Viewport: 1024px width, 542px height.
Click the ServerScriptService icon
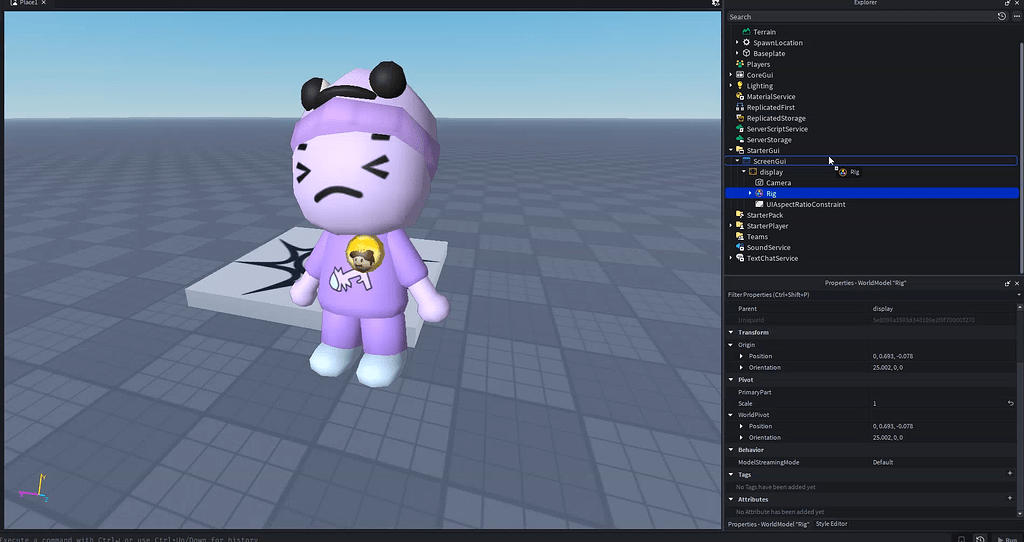pyautogui.click(x=740, y=129)
